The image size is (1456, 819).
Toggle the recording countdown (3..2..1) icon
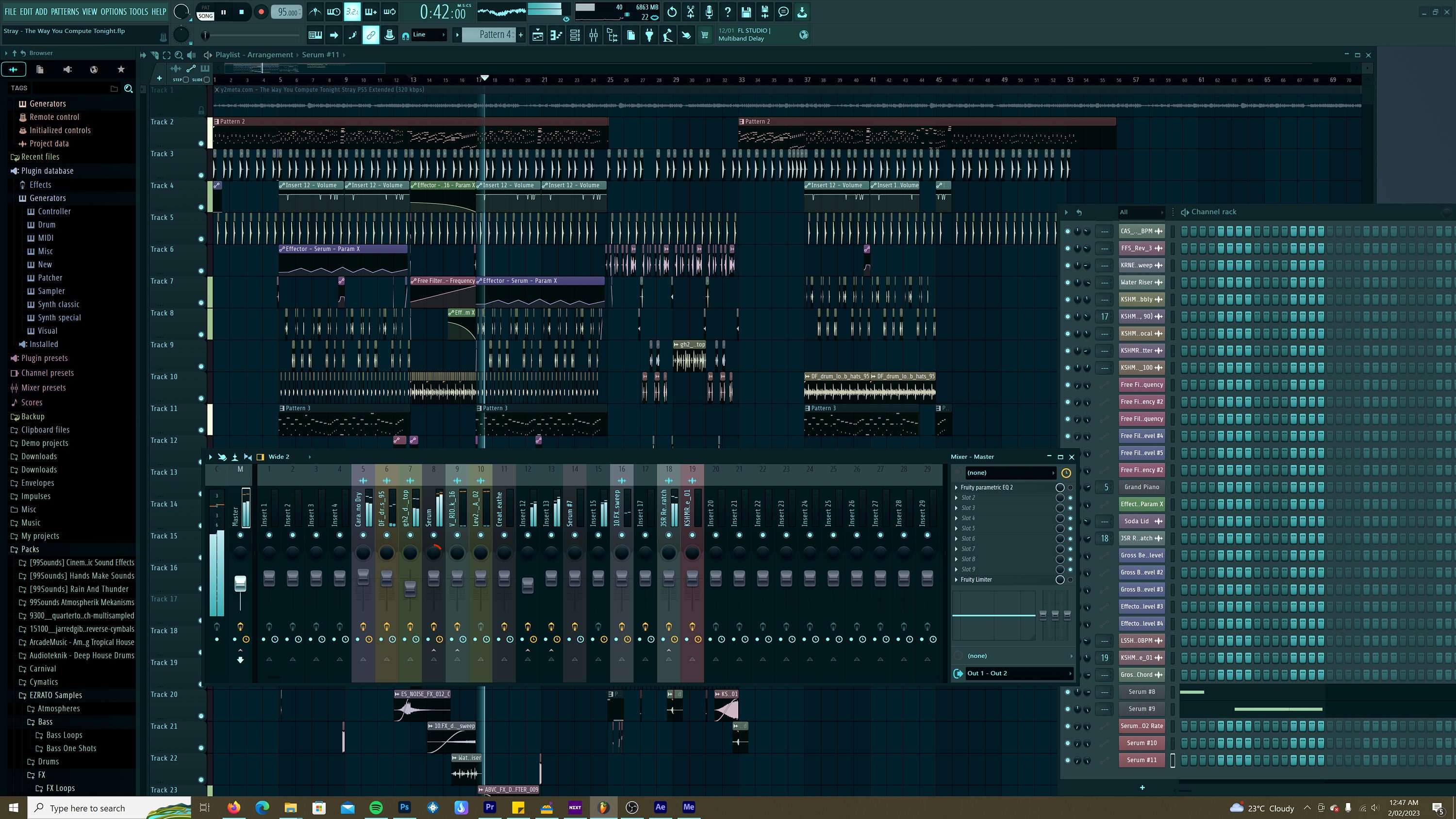point(352,11)
